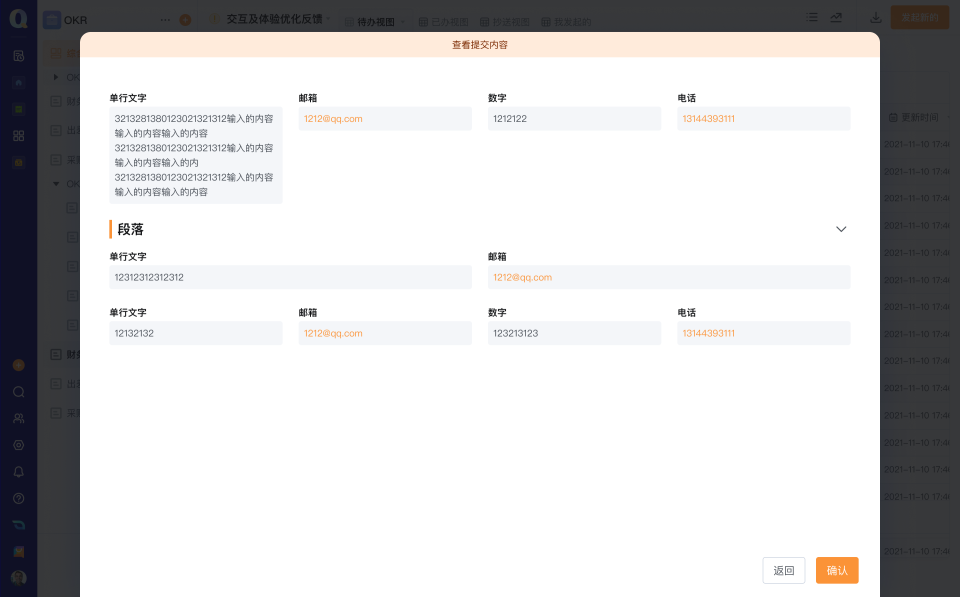
Task: Open the email link beside 1212122
Action: (x=333, y=119)
